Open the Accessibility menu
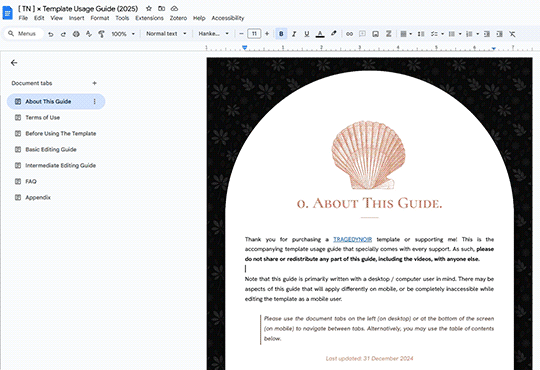Image resolution: width=540 pixels, height=370 pixels. tap(228, 18)
